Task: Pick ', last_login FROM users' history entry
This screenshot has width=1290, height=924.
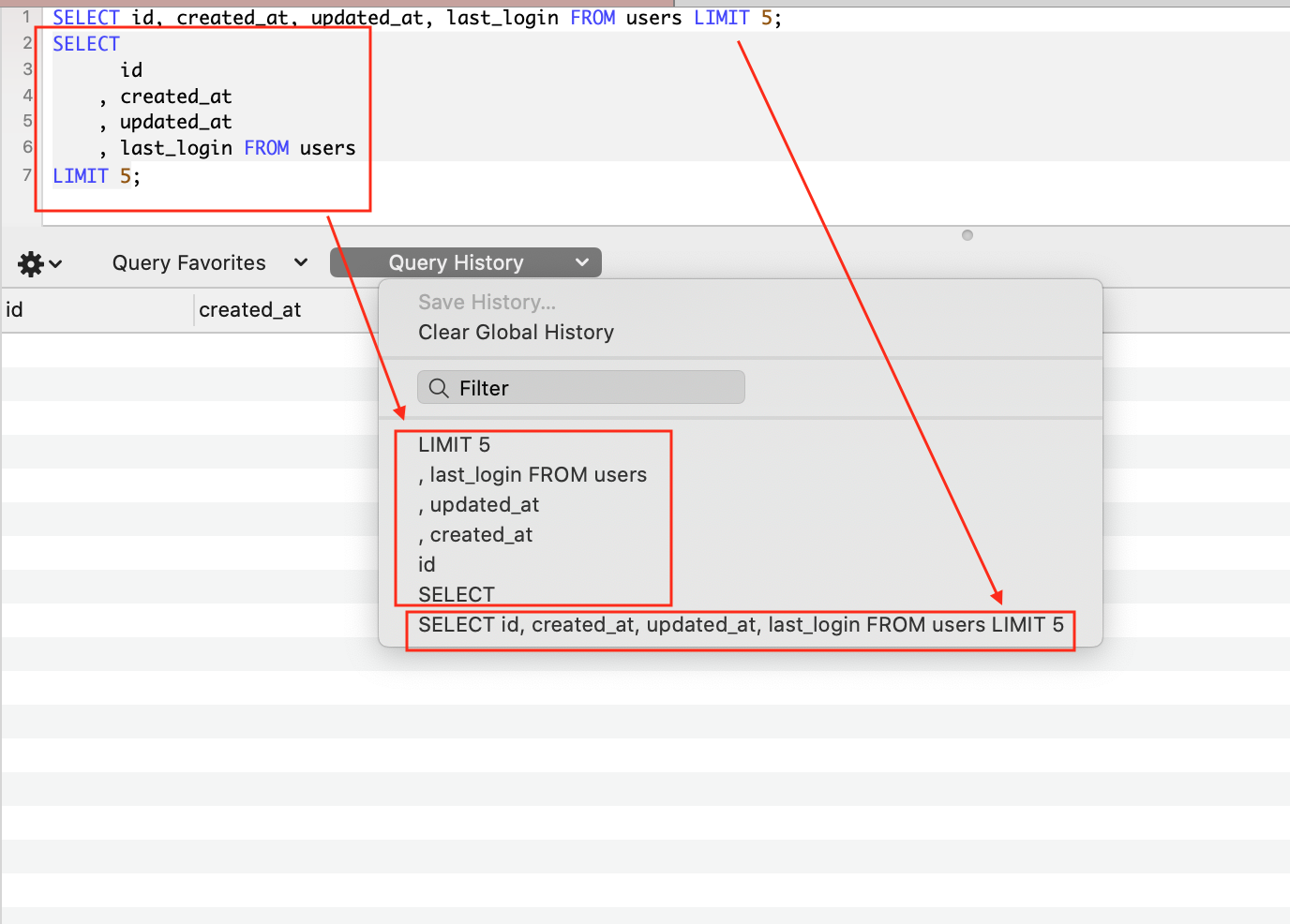Action: [x=532, y=475]
